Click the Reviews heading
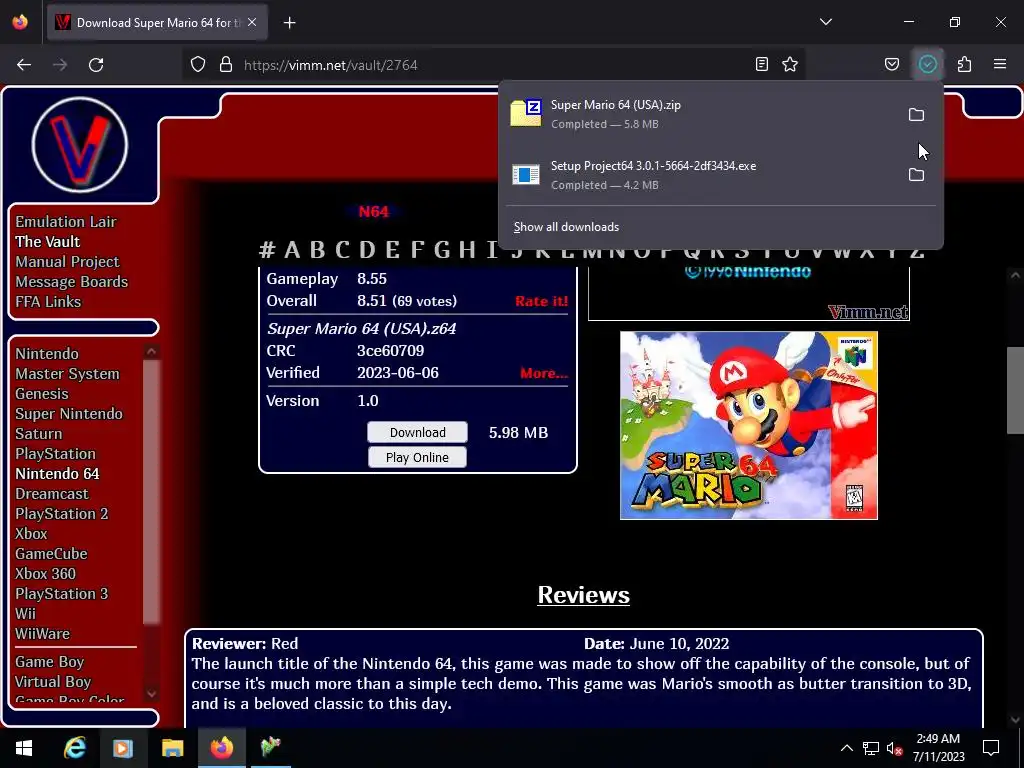This screenshot has height=768, width=1024. point(583,595)
